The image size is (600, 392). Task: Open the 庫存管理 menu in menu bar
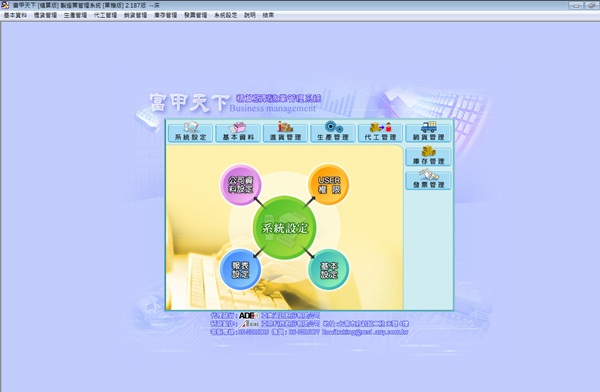(166, 15)
